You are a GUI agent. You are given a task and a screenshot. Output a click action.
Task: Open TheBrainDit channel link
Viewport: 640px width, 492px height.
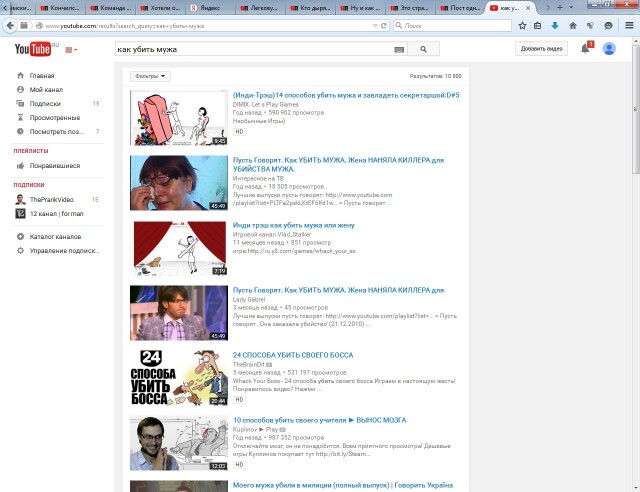coord(249,364)
